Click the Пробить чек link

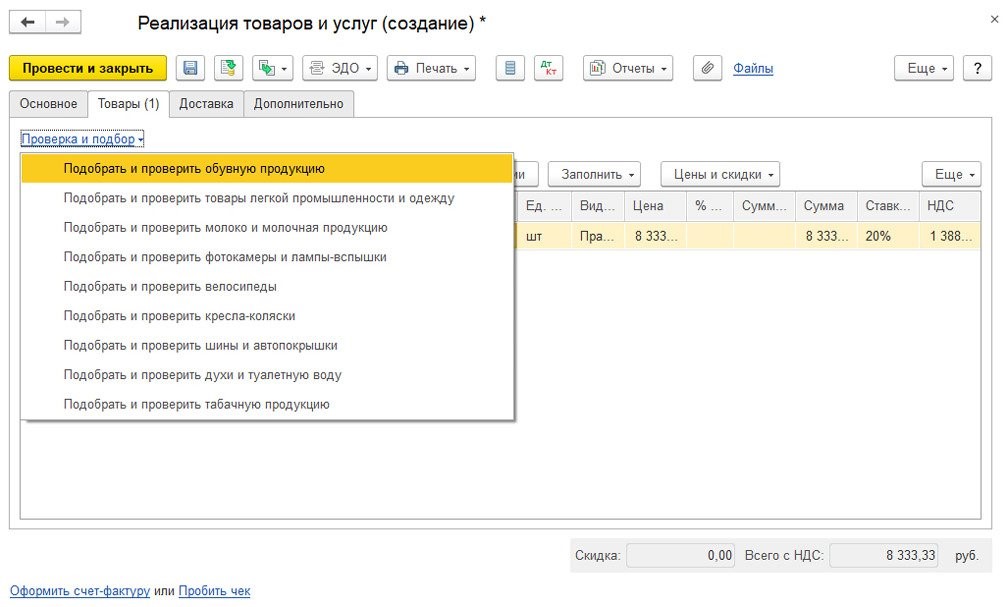[214, 591]
